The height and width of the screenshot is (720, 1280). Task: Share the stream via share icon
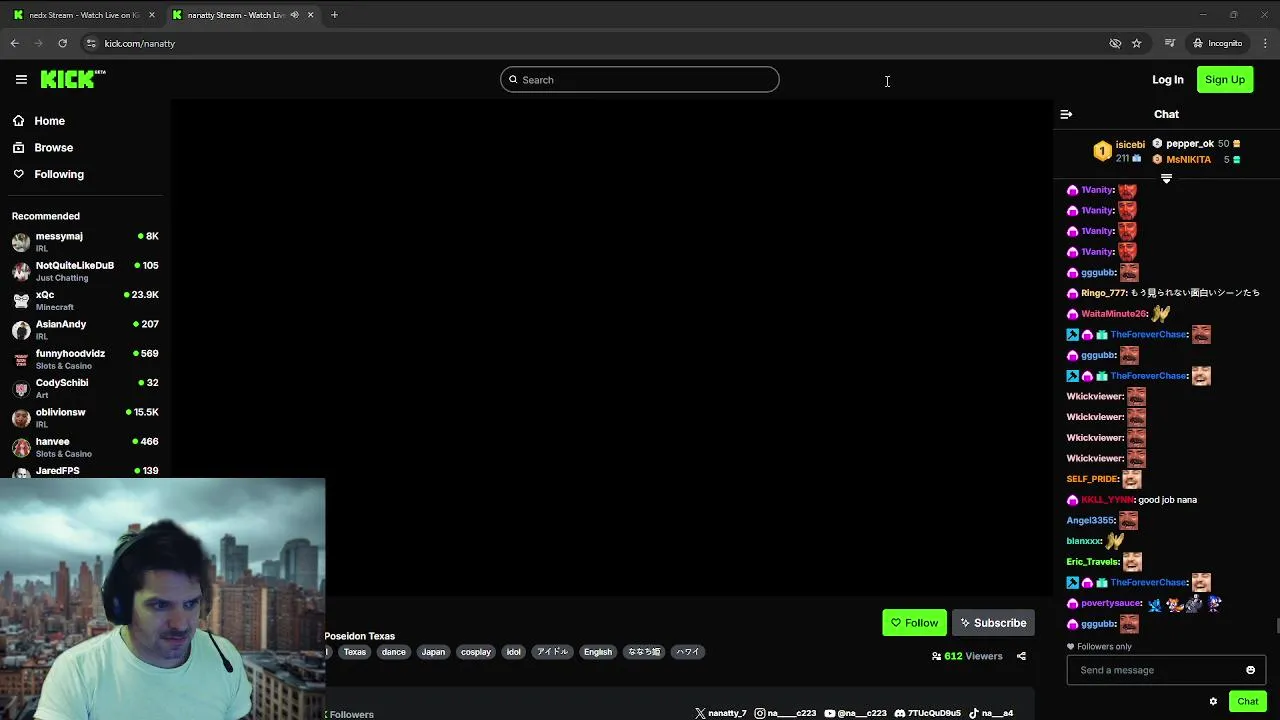(1021, 656)
